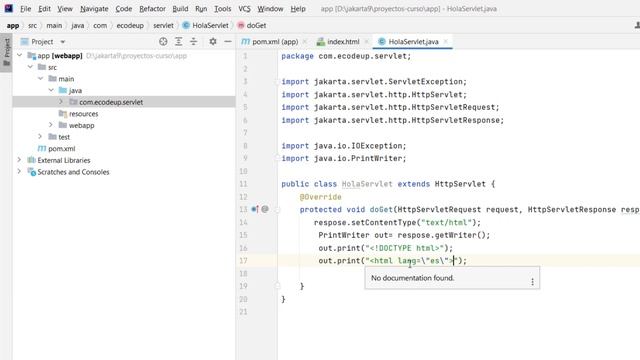Click the HolaServlet breadcrumb item
Viewport: 640px width, 360px height.
click(x=210, y=25)
